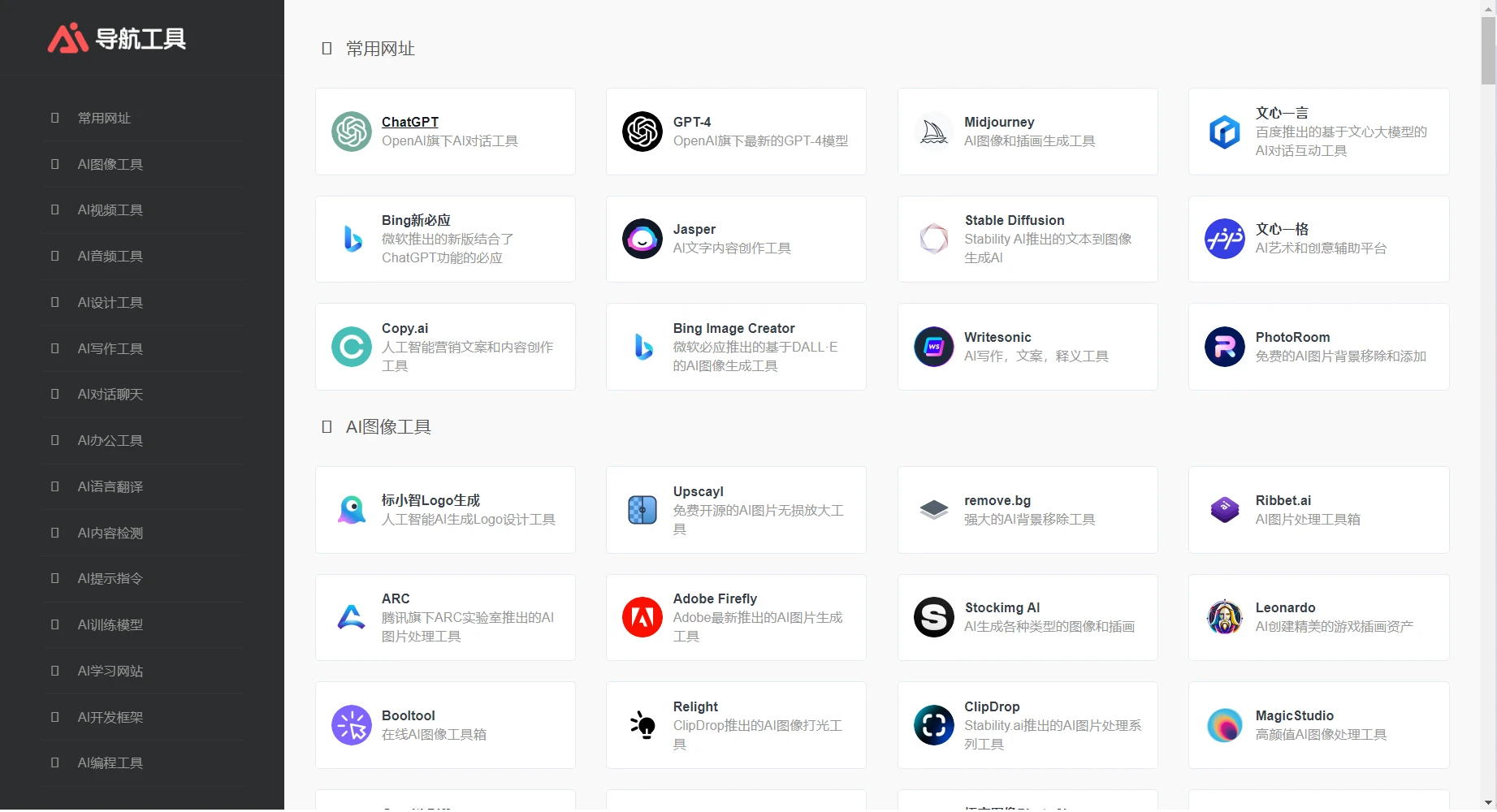Click the remove.bg description text

(1029, 519)
